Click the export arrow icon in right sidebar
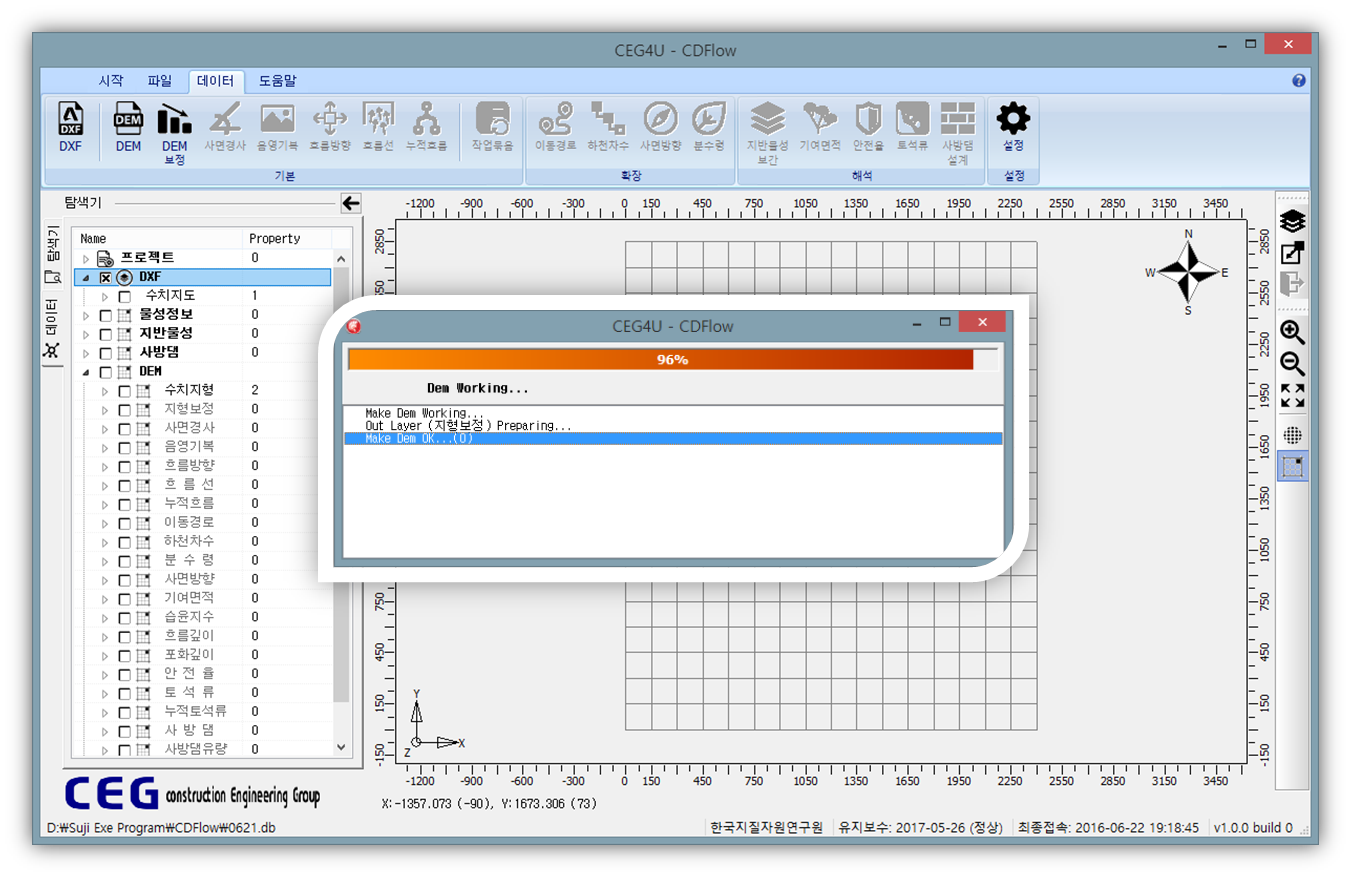This screenshot has width=1351, height=877. [x=1293, y=283]
